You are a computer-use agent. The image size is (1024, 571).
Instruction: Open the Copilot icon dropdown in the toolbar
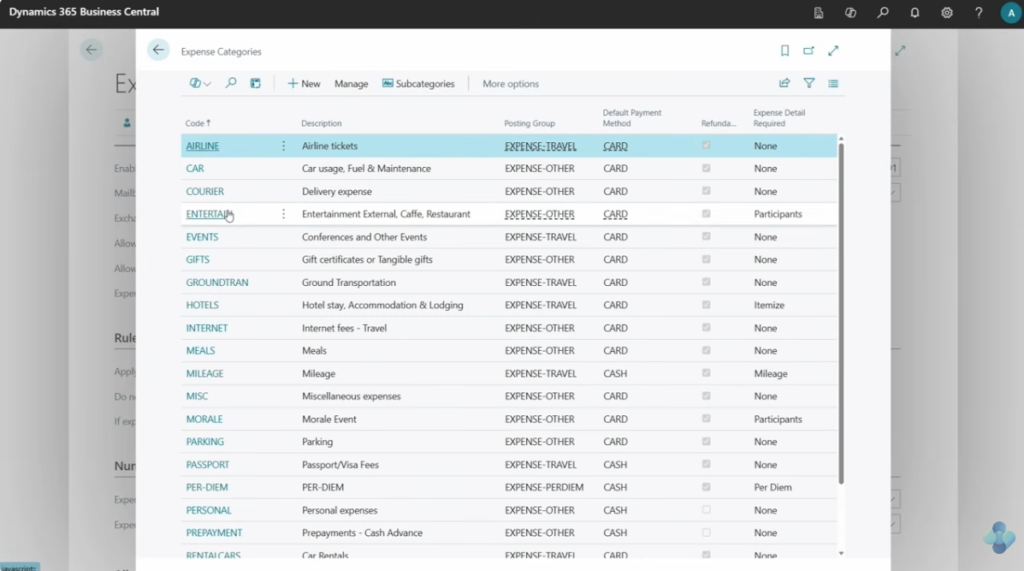tap(200, 83)
